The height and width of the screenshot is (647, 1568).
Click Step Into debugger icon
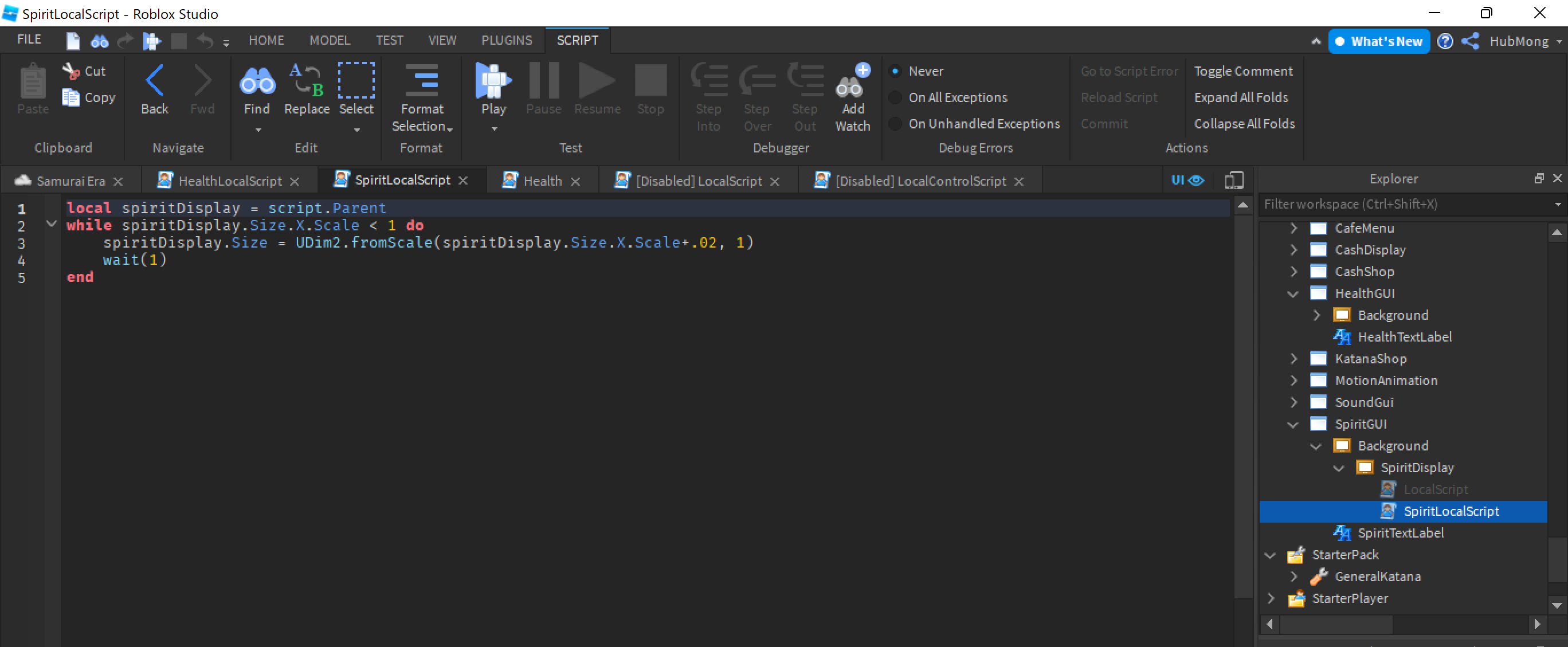tap(709, 80)
